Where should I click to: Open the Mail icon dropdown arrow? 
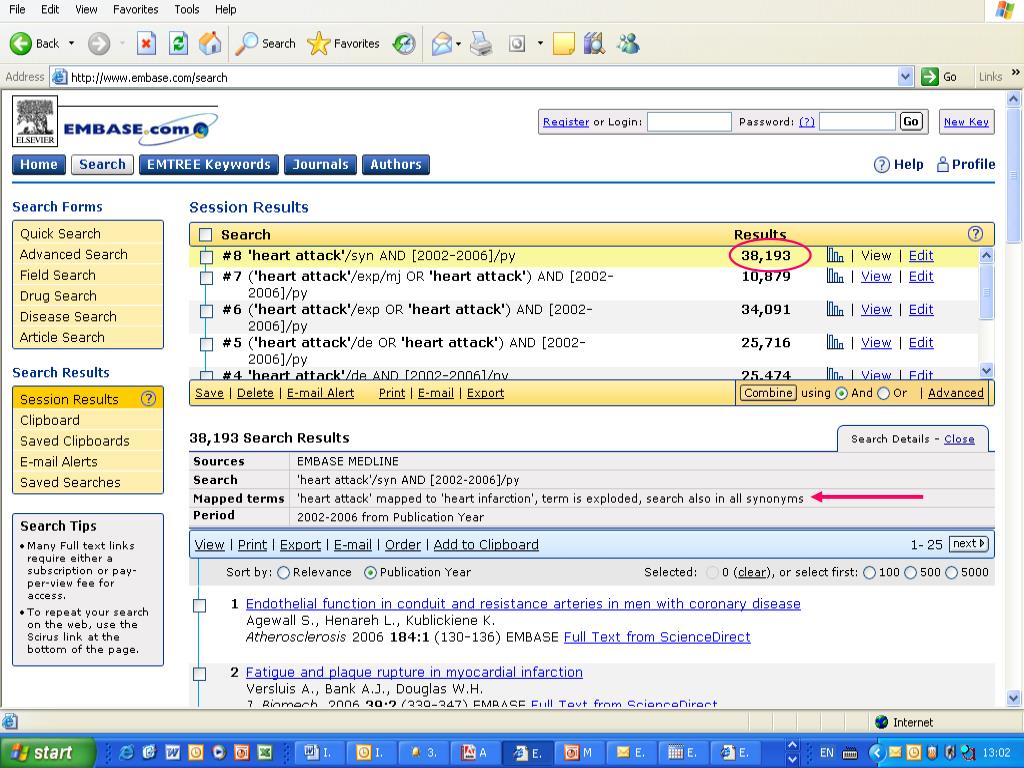point(458,44)
